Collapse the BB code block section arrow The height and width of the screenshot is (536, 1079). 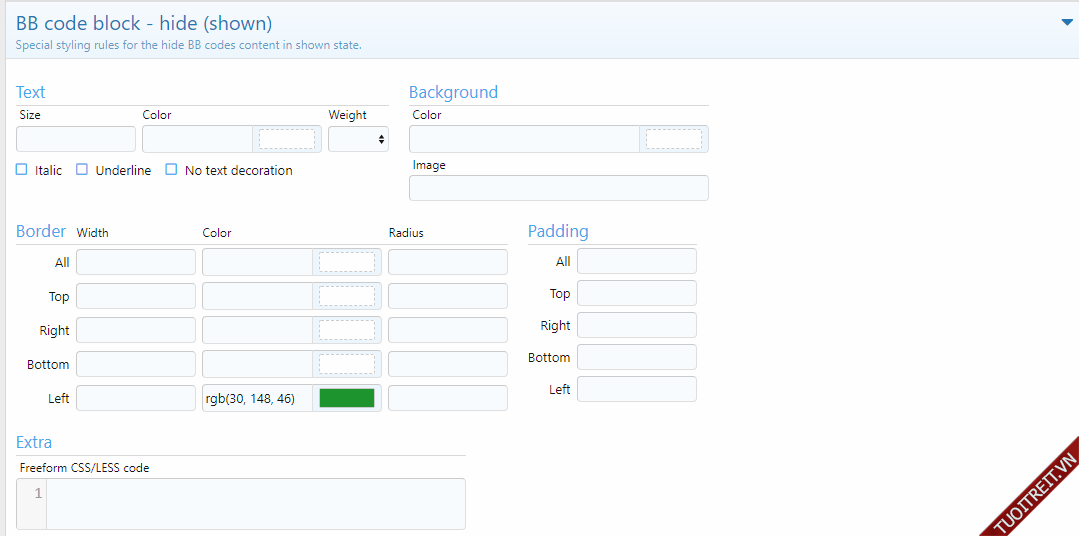pos(1066,23)
